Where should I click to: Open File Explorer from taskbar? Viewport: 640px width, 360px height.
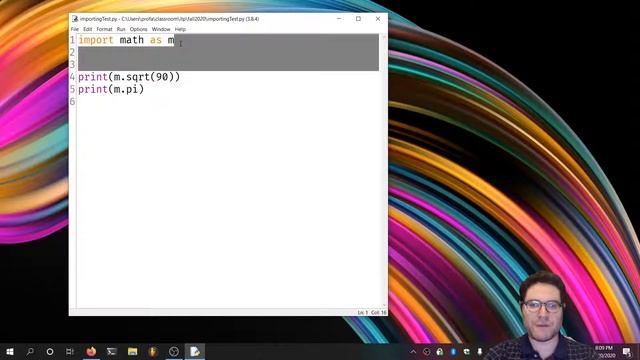(x=132, y=351)
